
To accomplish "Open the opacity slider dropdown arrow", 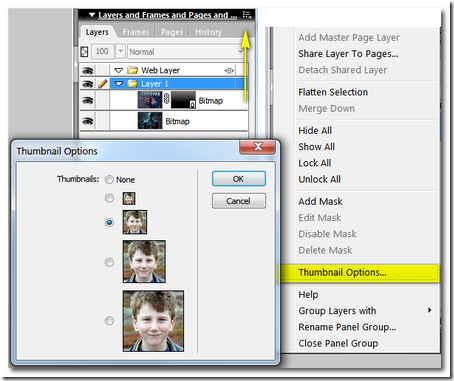I will tap(120, 52).
